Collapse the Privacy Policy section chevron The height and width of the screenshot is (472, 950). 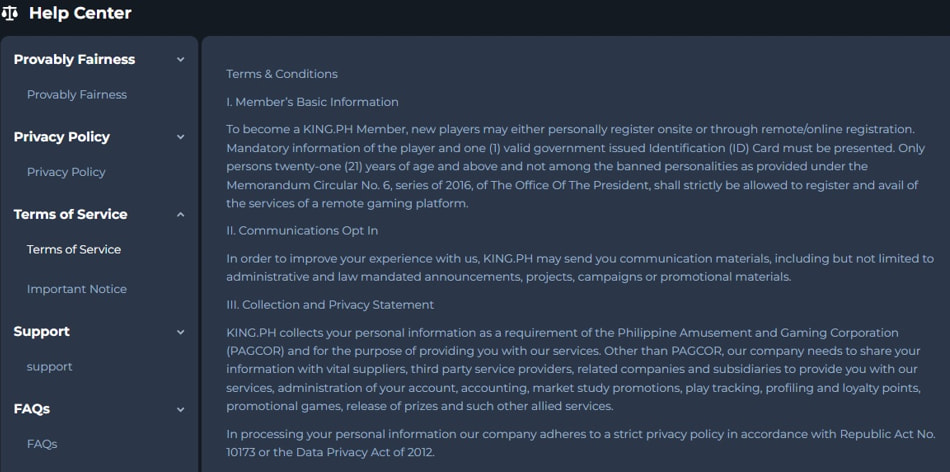(181, 137)
